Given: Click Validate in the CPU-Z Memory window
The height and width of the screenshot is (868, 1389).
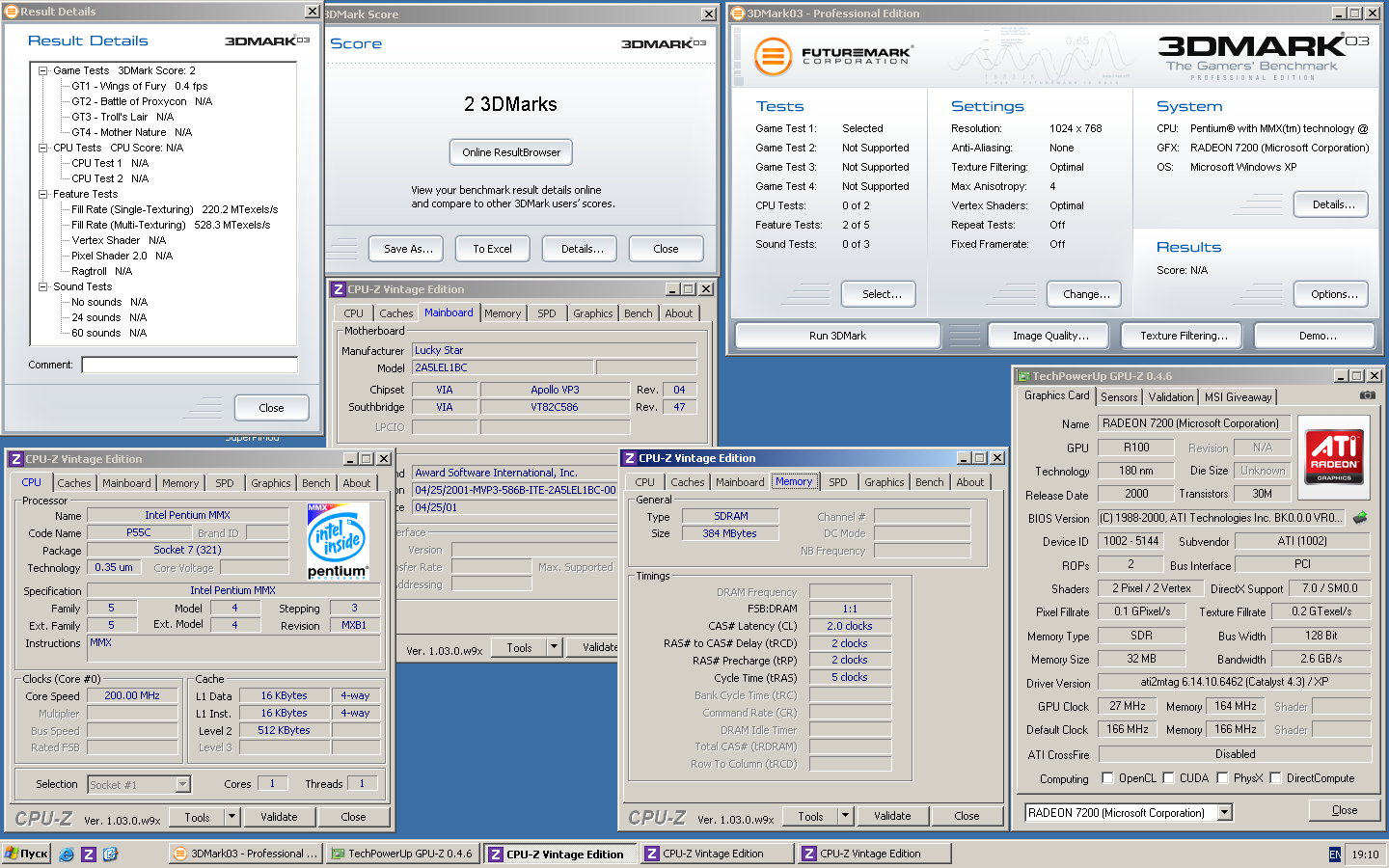Looking at the screenshot, I should coord(892,816).
